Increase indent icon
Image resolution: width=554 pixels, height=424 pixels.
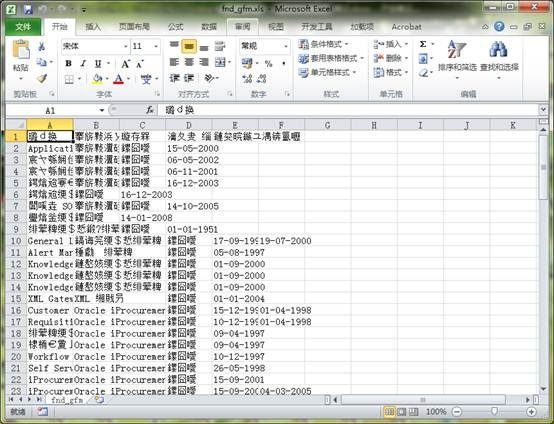click(189, 78)
